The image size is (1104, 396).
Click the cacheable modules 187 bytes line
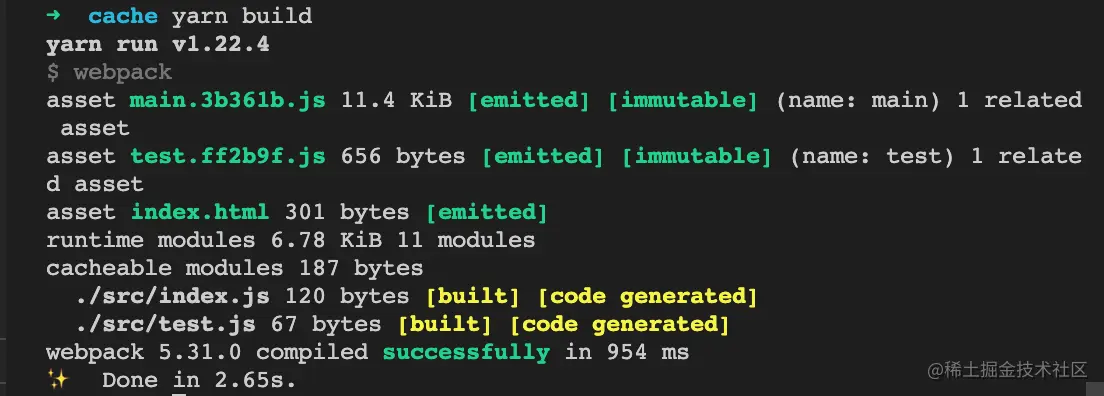(x=234, y=268)
